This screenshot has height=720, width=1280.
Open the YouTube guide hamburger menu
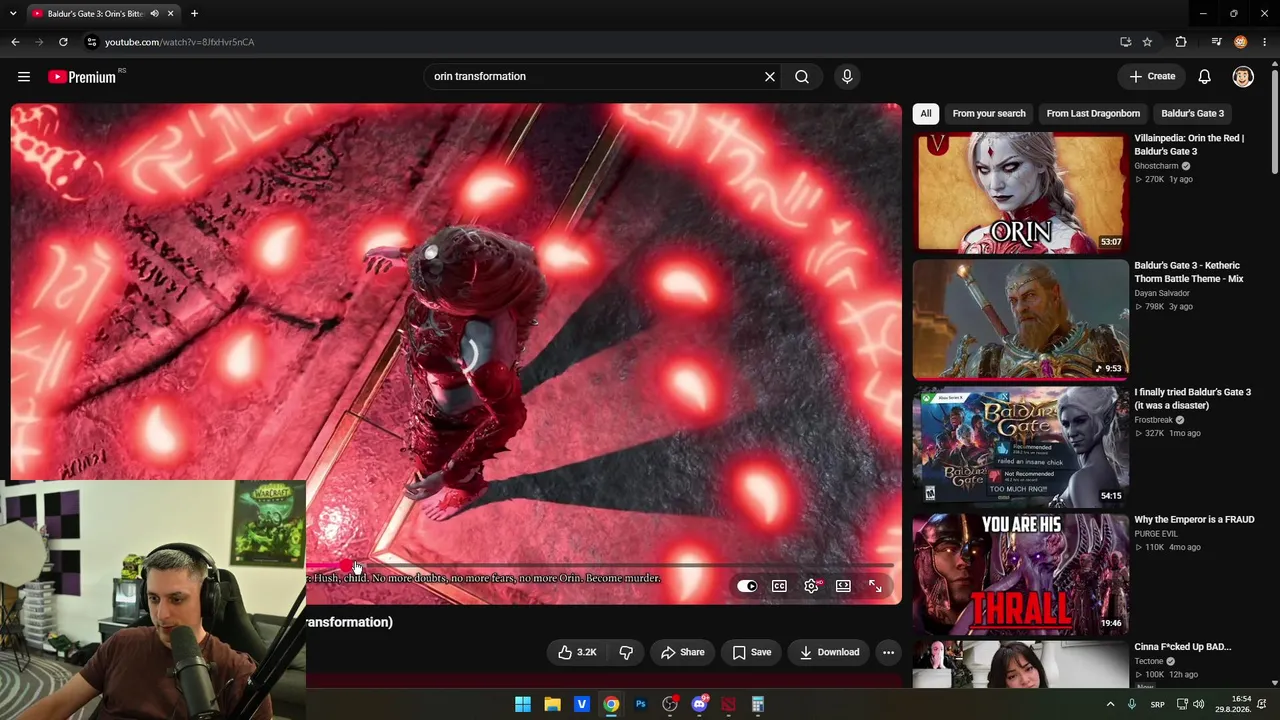(24, 76)
